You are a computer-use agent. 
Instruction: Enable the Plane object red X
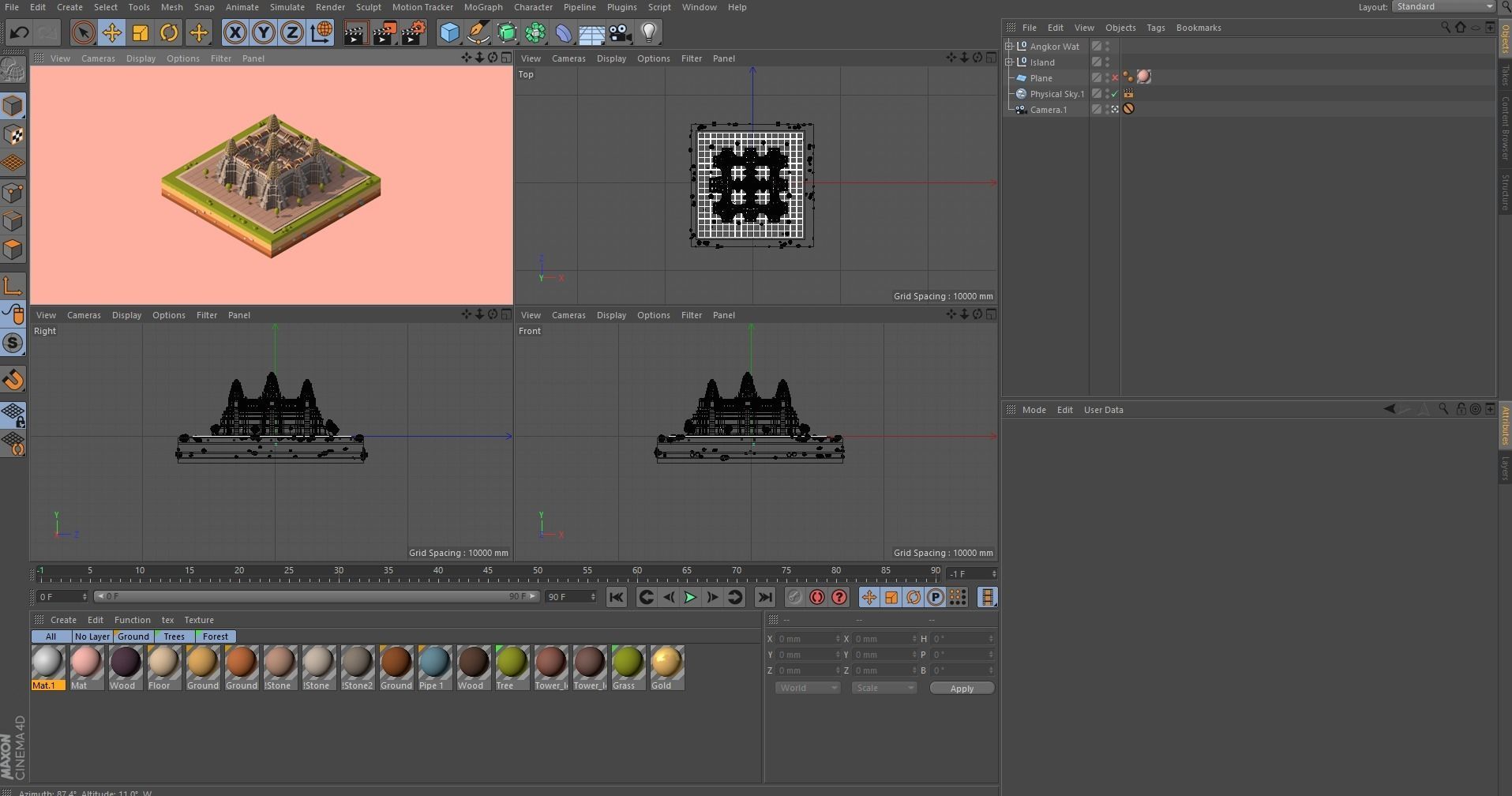[1115, 78]
